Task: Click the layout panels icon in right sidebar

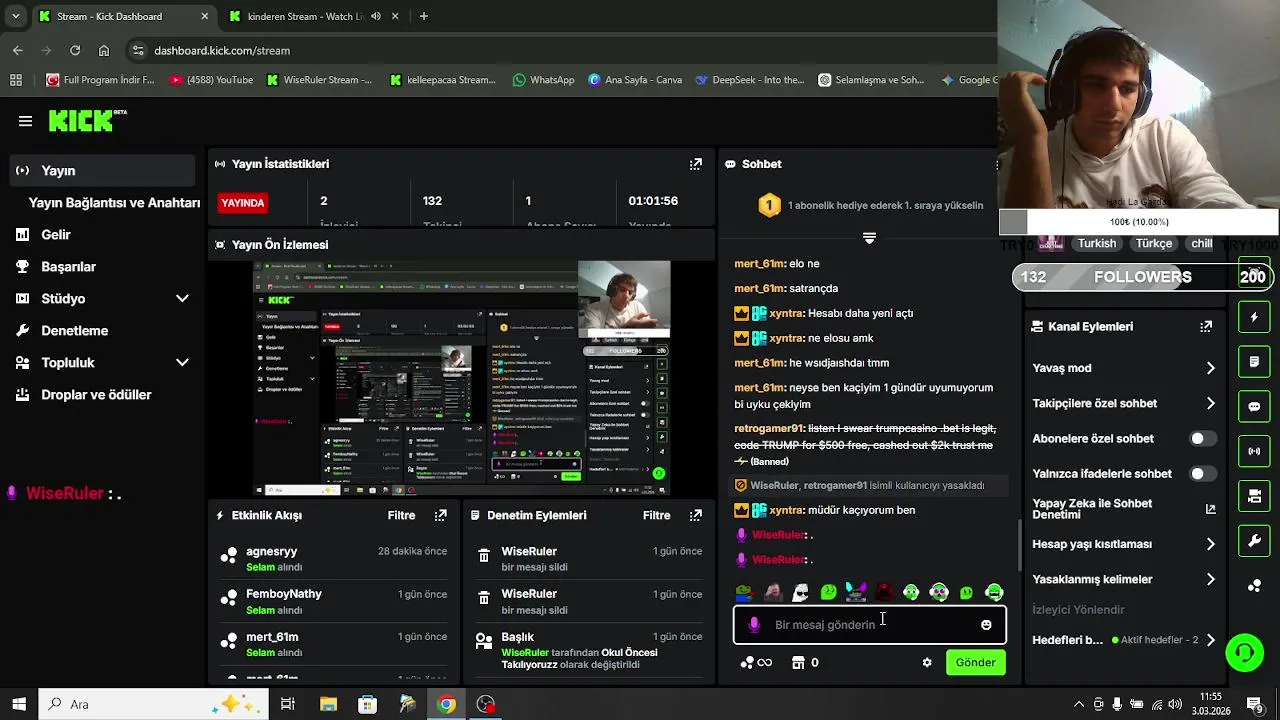Action: (x=1254, y=496)
